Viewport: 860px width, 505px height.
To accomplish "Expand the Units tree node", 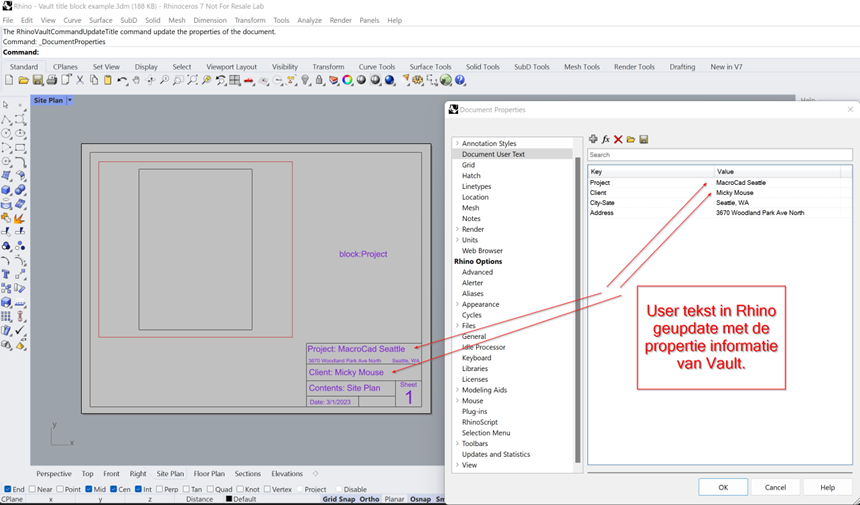I will (x=457, y=240).
